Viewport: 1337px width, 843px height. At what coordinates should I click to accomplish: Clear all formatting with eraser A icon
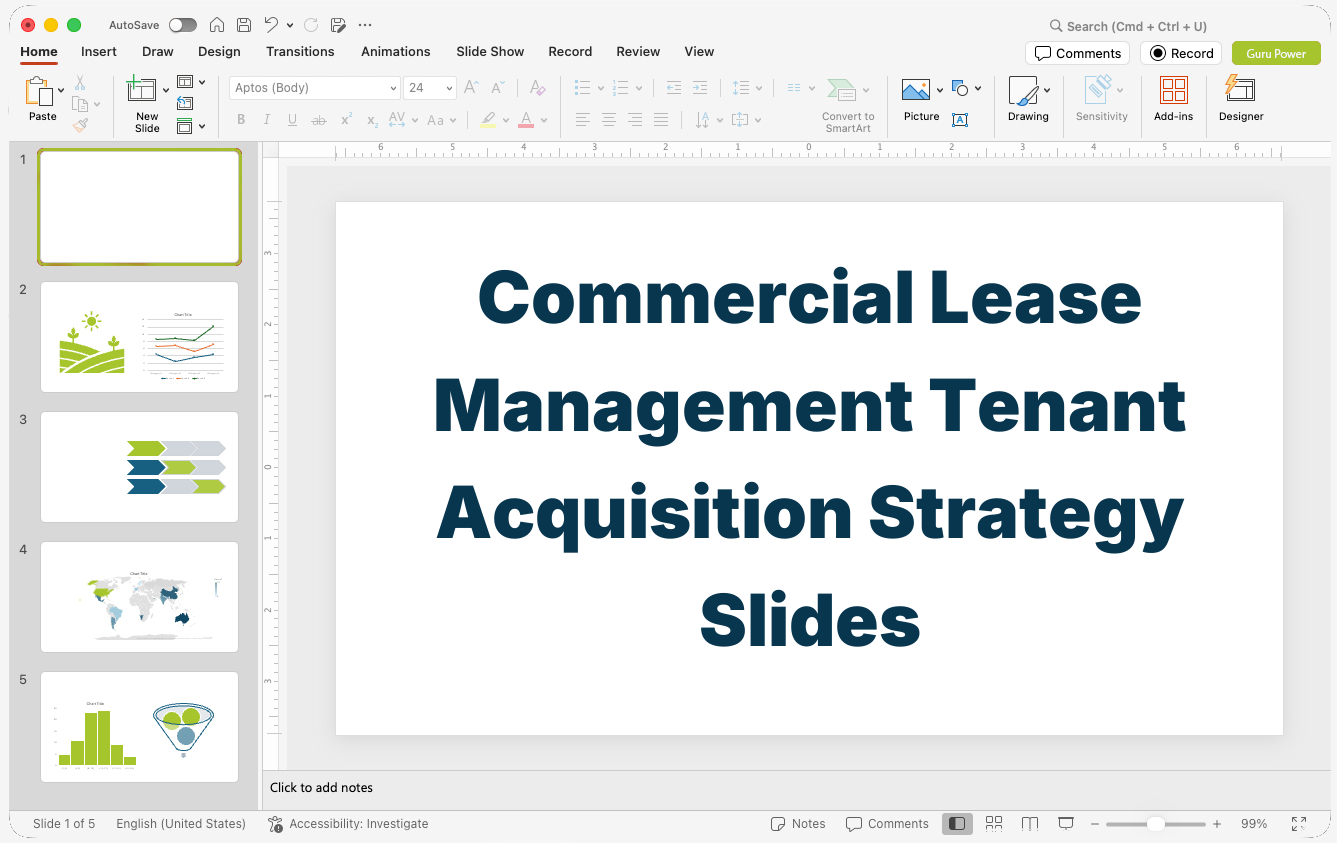[x=538, y=88]
